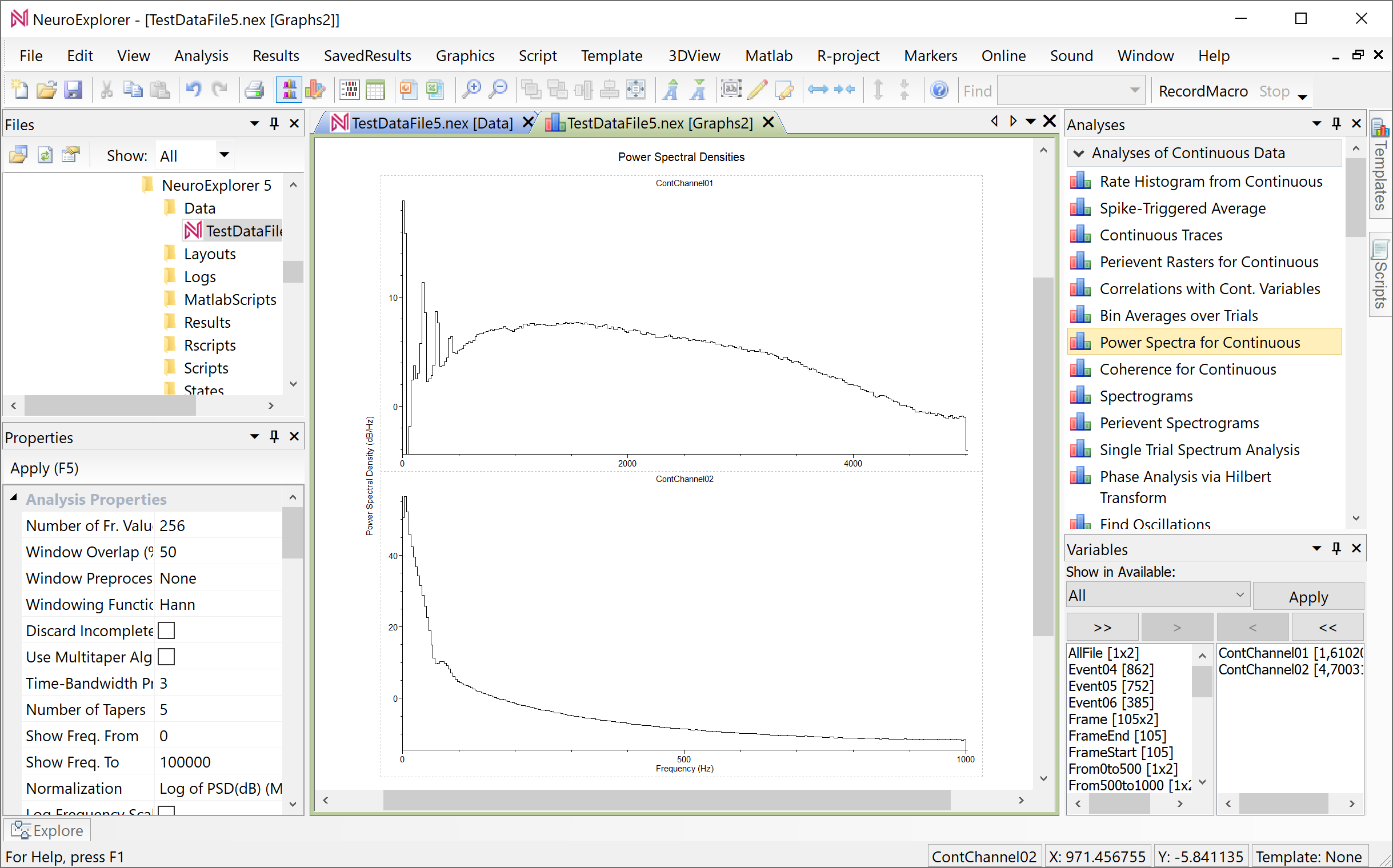
Task: Open the Template menu
Action: (x=611, y=56)
